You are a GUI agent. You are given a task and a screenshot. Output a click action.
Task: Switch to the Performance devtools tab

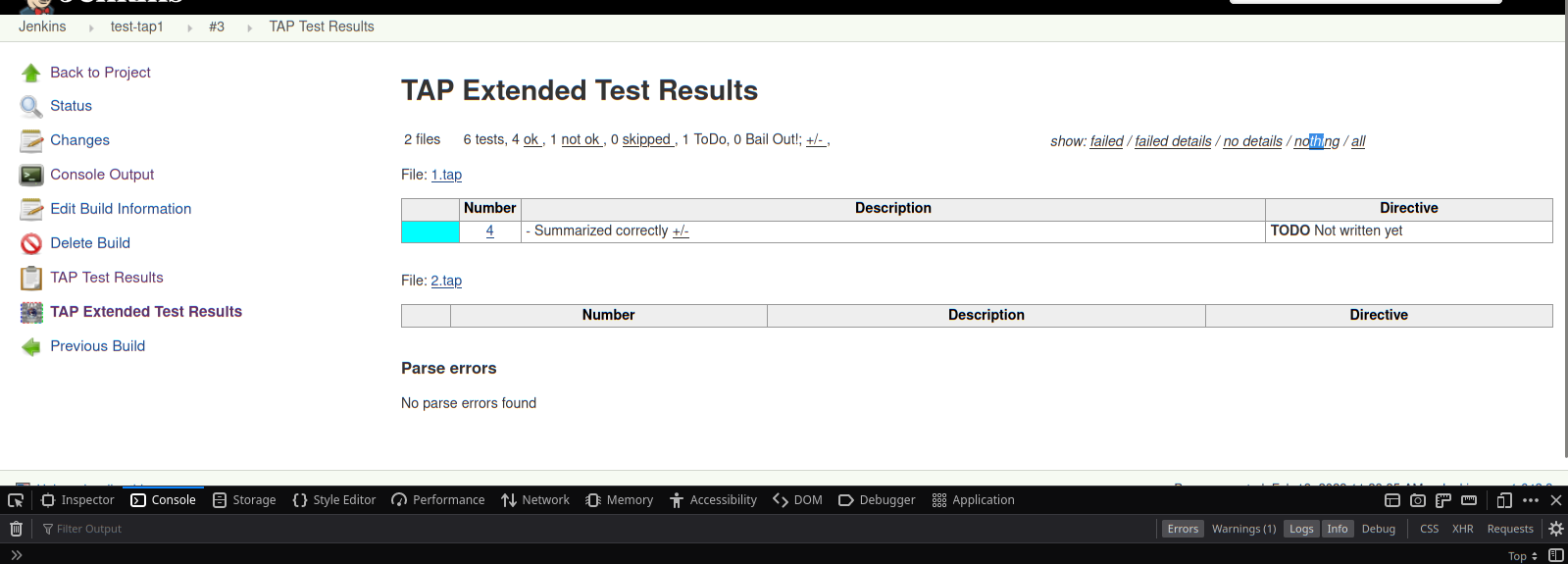coord(437,500)
